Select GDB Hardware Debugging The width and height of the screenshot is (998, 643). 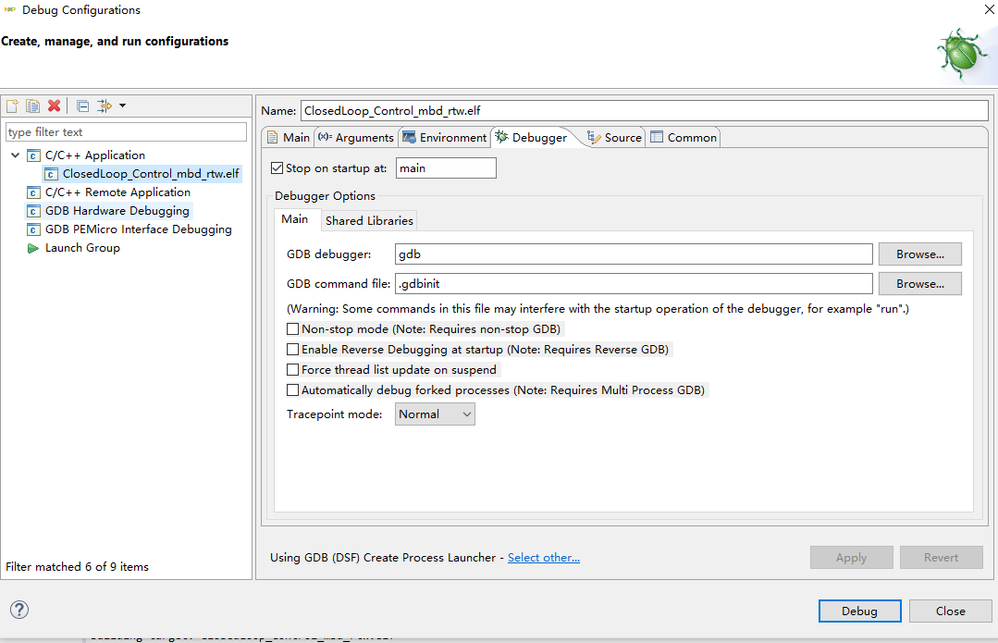pyautogui.click(x=116, y=211)
